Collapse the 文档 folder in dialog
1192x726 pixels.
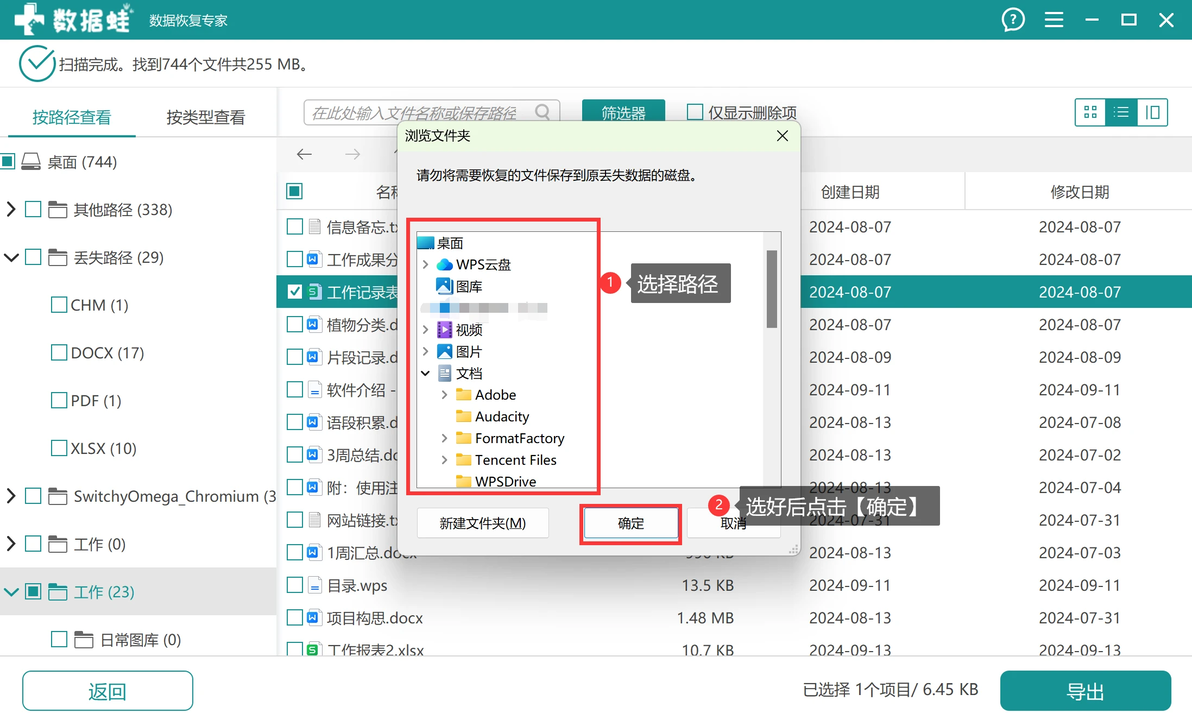coord(426,373)
